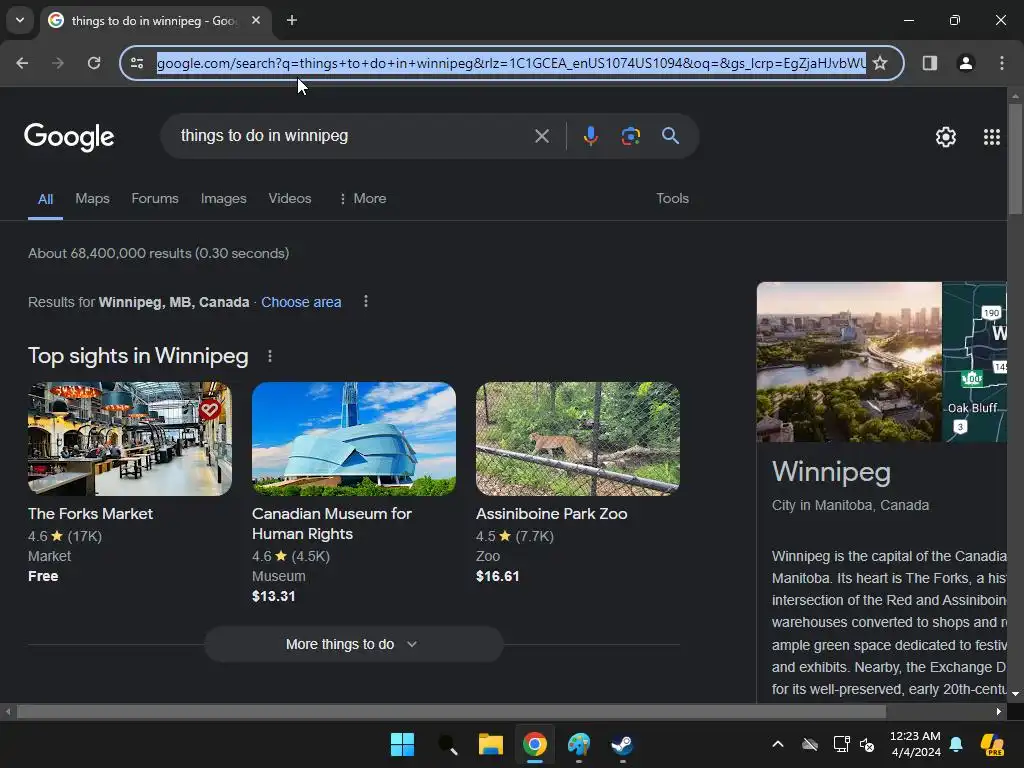Click the forward navigation arrow
The image size is (1024, 768).
[58, 63]
